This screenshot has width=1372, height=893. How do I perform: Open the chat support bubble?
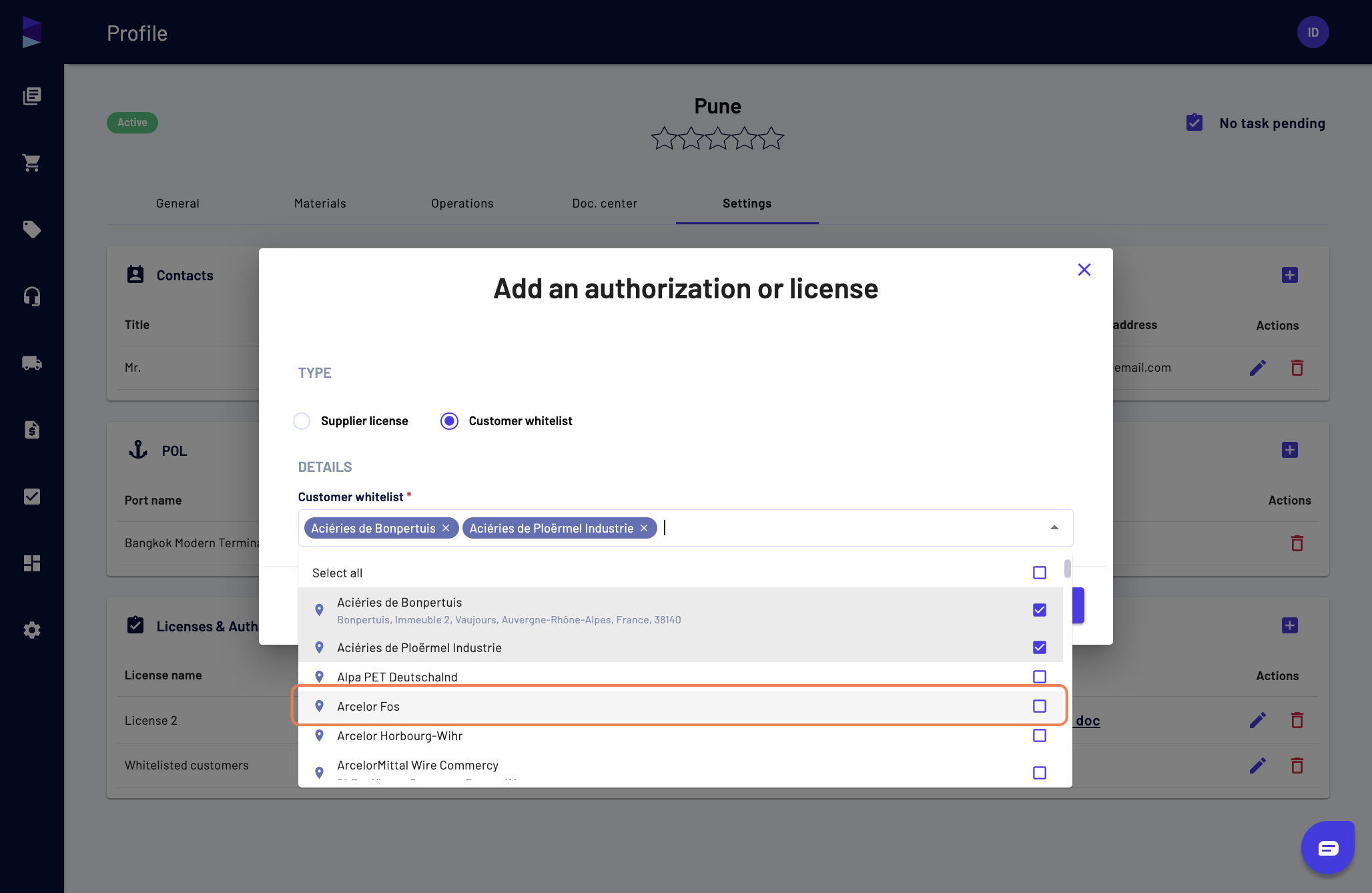click(1328, 848)
